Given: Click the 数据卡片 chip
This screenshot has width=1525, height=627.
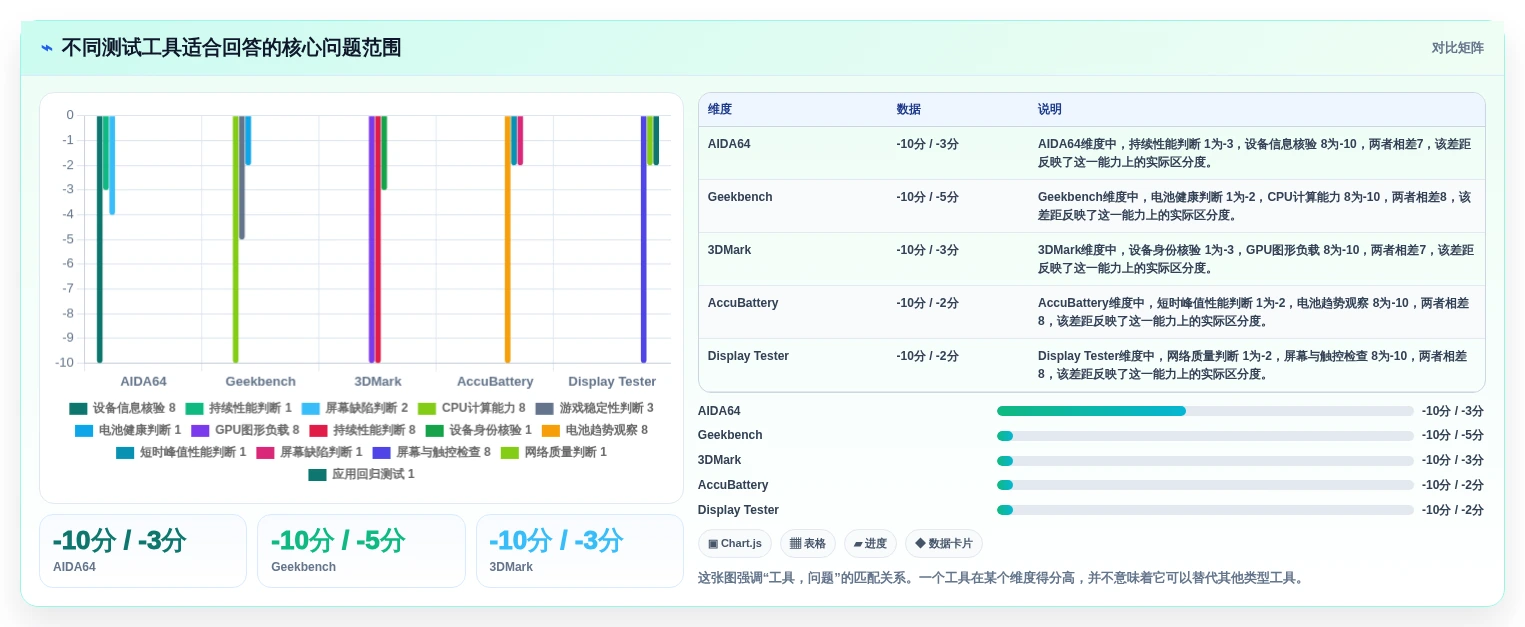Looking at the screenshot, I should 944,543.
